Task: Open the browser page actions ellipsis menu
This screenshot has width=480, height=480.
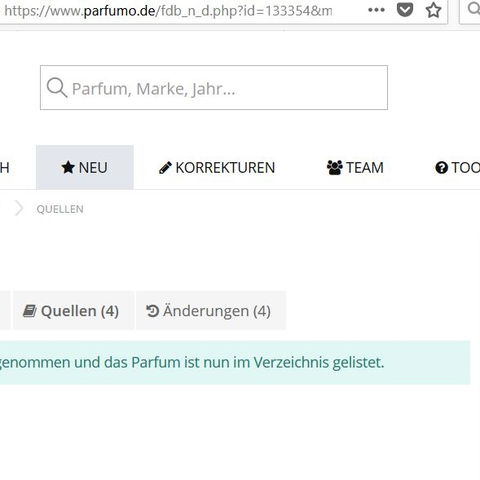Action: [376, 10]
